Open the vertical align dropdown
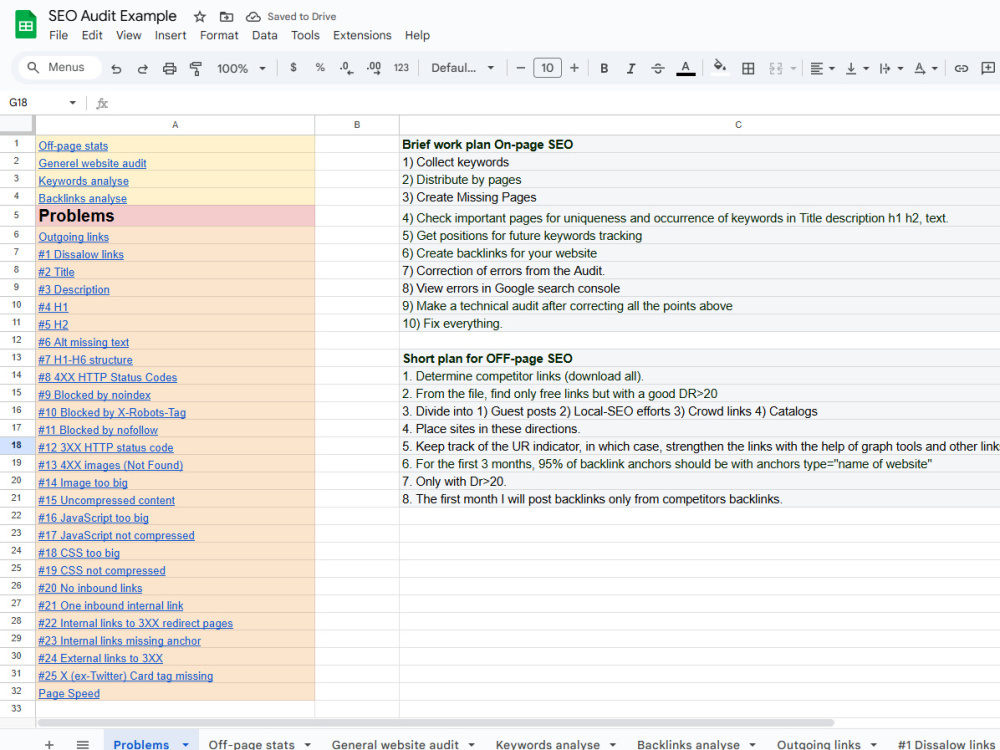Screen dimensions: 1000x750 (857, 68)
